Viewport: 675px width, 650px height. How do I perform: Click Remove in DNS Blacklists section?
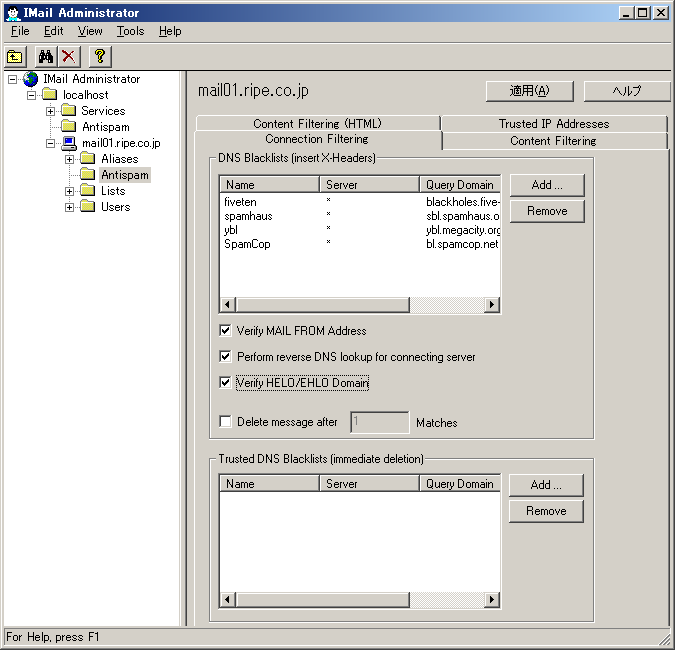[x=547, y=211]
